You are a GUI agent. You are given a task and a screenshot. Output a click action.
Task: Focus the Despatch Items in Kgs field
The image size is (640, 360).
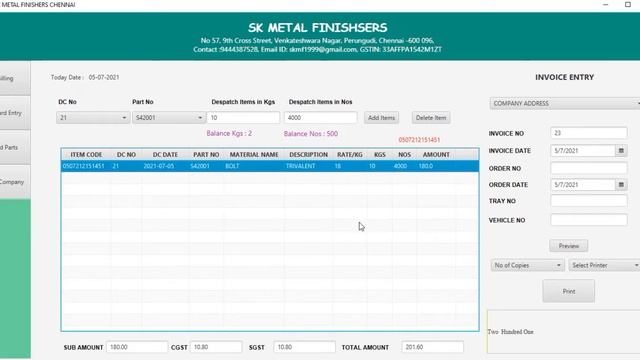(243, 118)
